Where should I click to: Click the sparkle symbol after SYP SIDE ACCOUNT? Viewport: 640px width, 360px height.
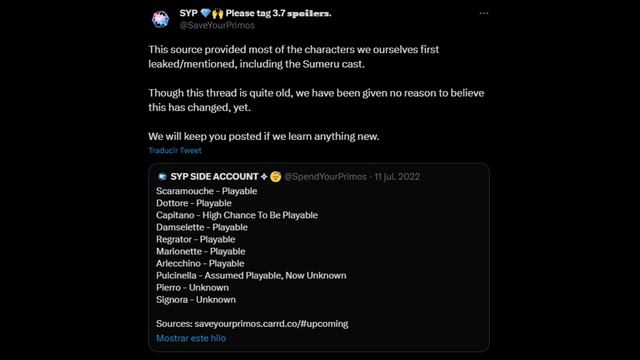(264, 177)
